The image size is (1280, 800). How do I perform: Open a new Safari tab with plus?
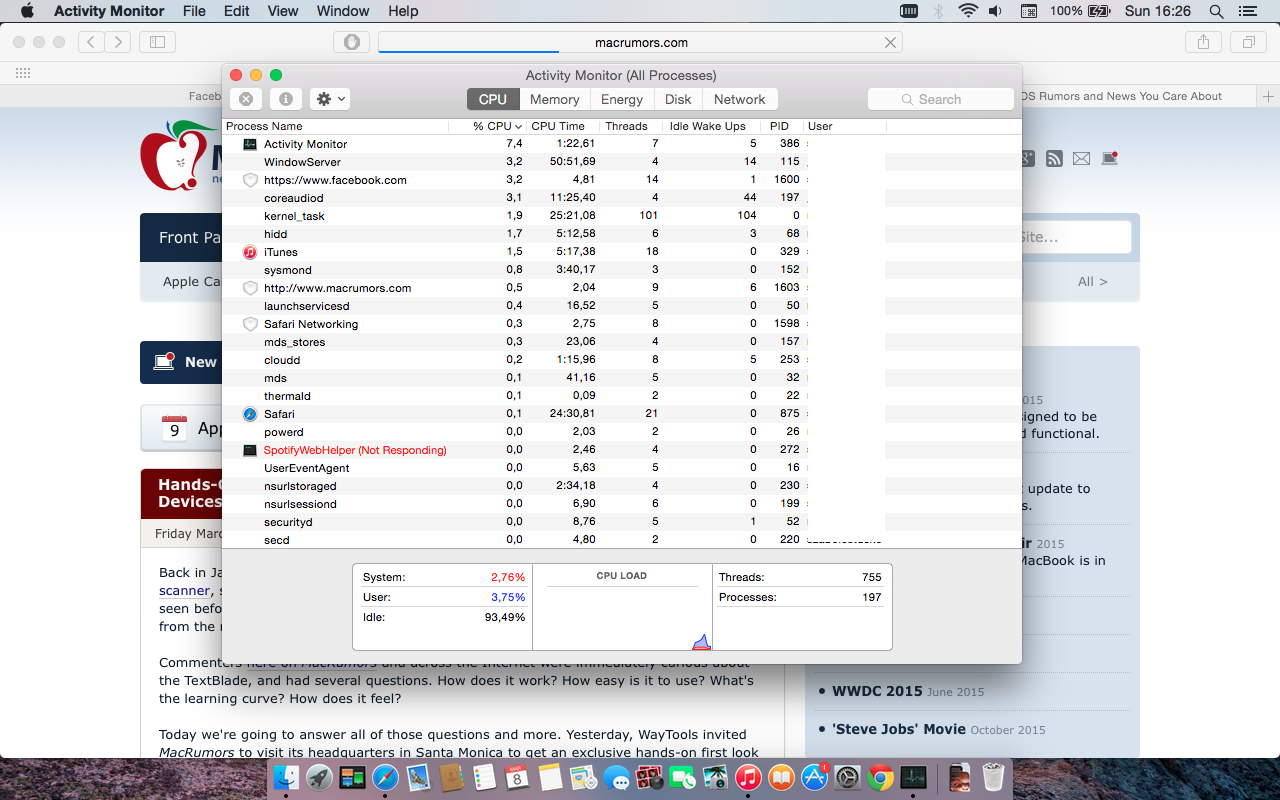1269,97
